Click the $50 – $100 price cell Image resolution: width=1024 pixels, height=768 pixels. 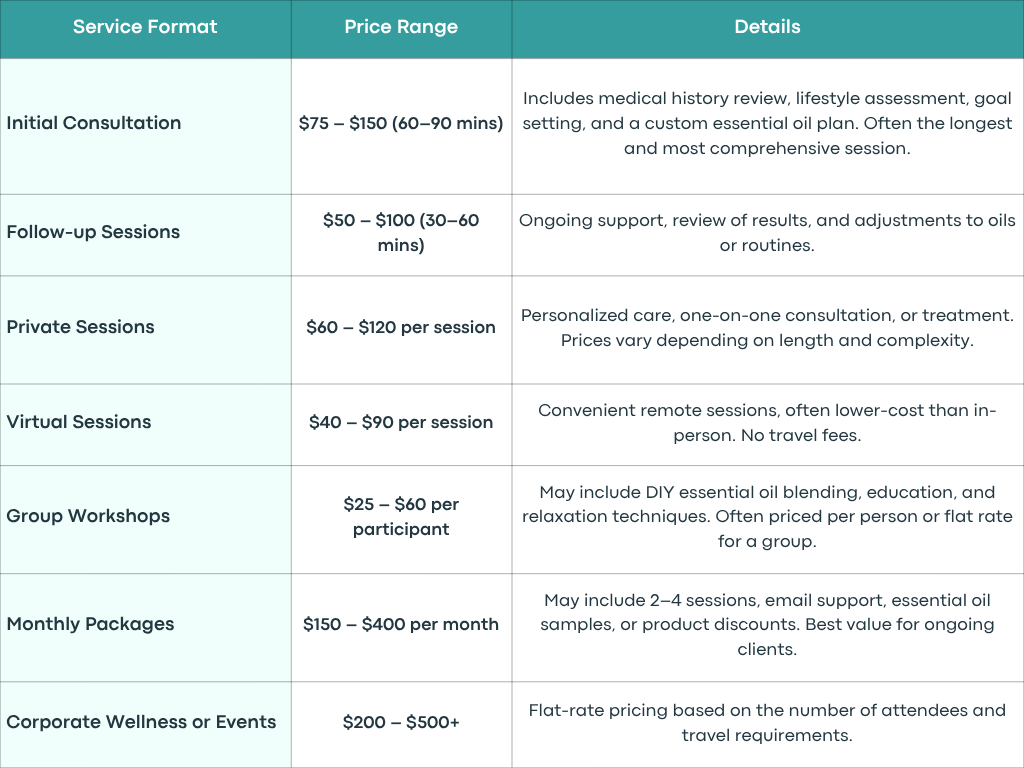point(401,232)
